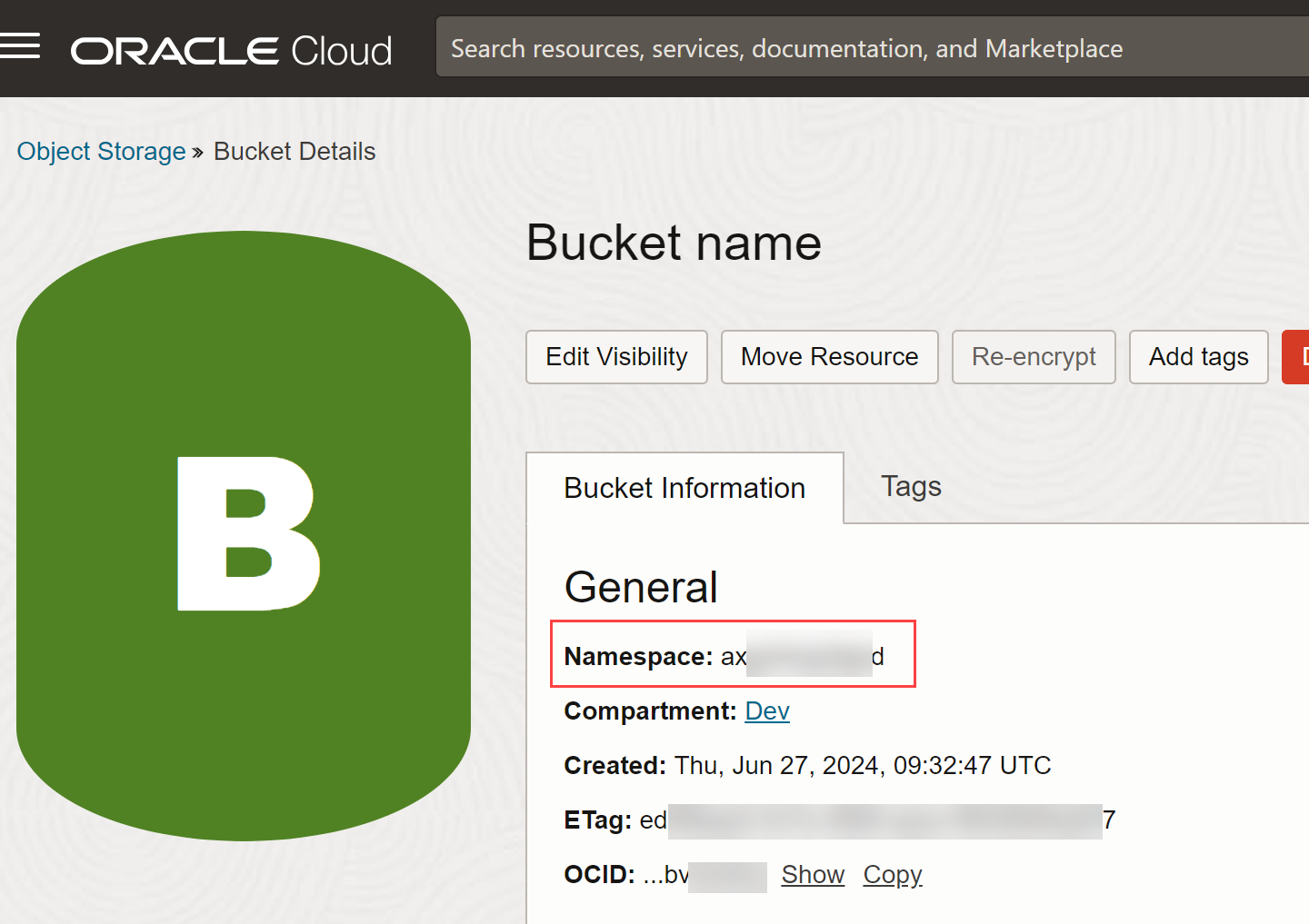Go to Object Storage breadcrumb link
1309x924 pixels.
(101, 151)
